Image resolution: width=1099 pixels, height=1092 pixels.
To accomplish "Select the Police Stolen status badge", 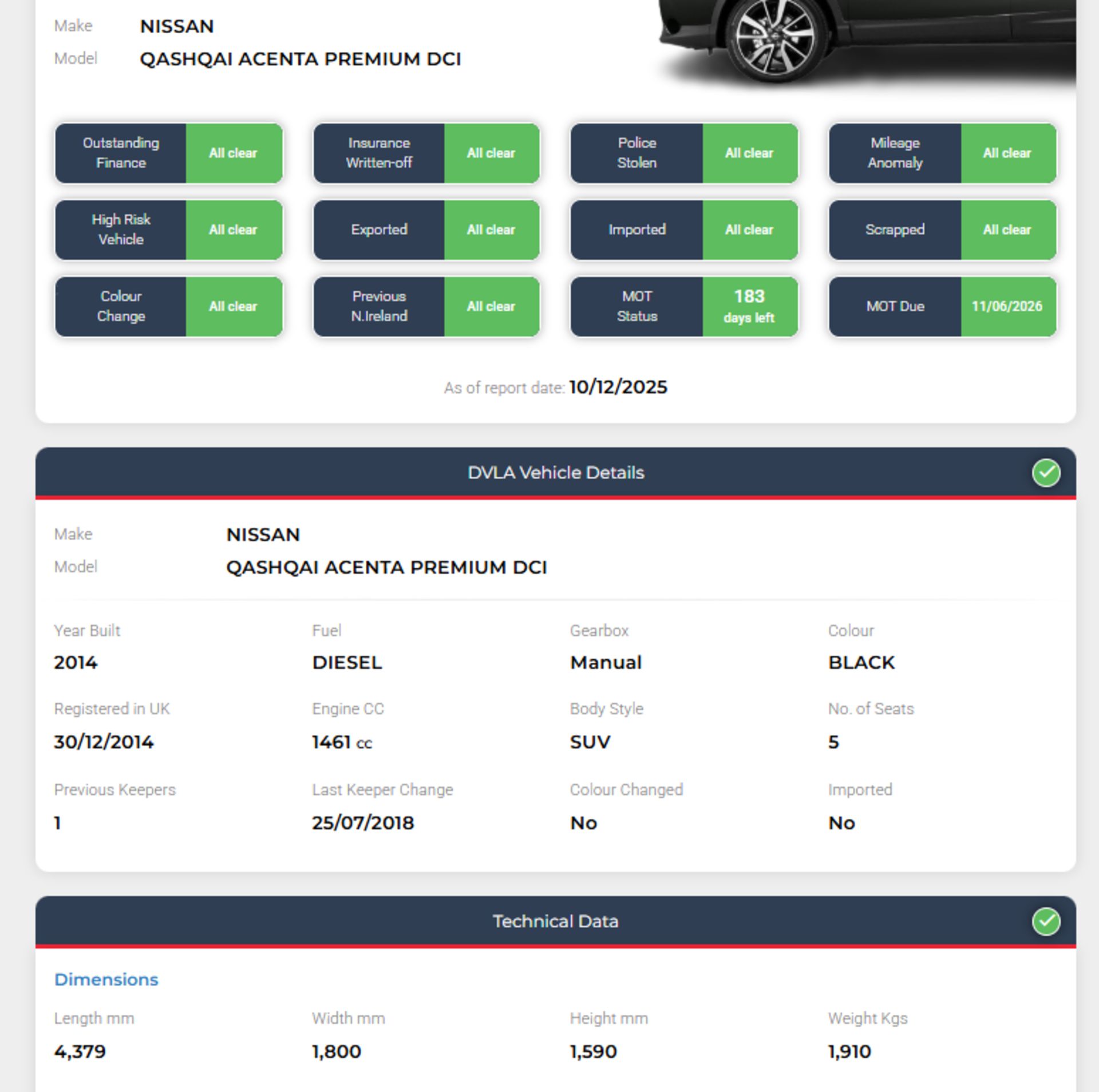I will (x=684, y=153).
